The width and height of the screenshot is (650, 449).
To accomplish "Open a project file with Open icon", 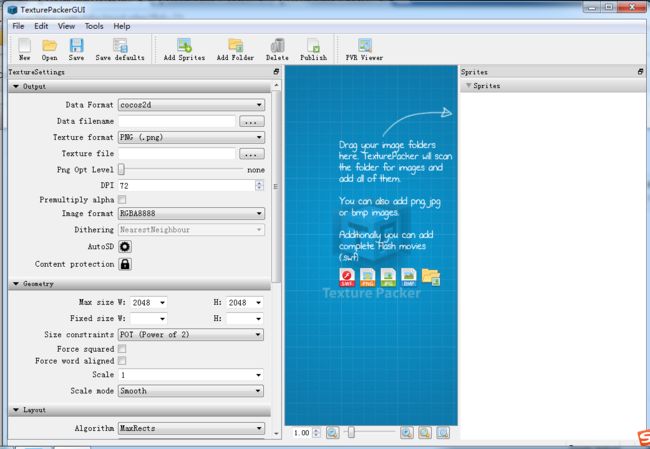I will point(49,49).
